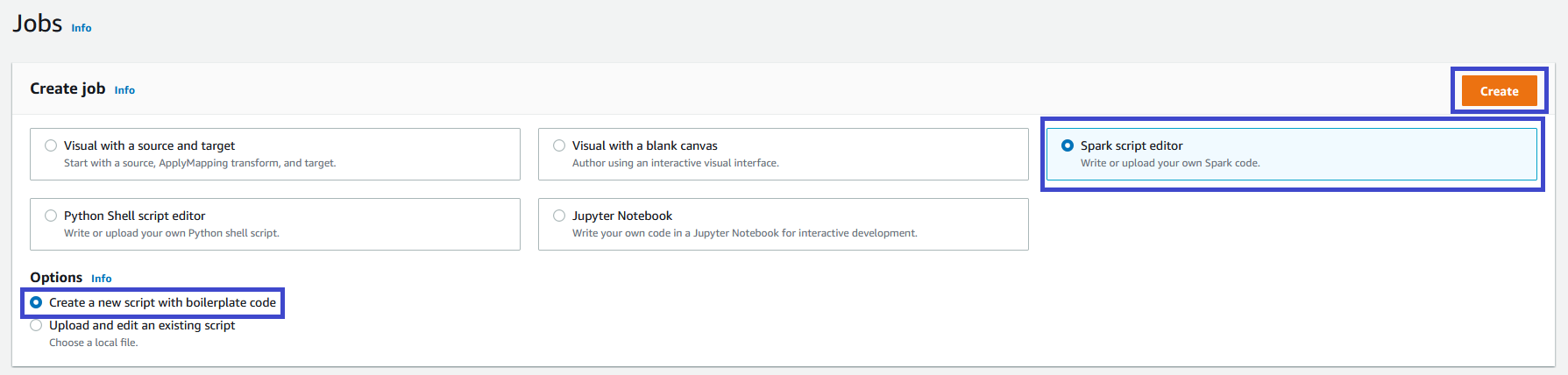Click the 'Choose a local file.' hint text
1568x375 pixels.
pos(94,343)
